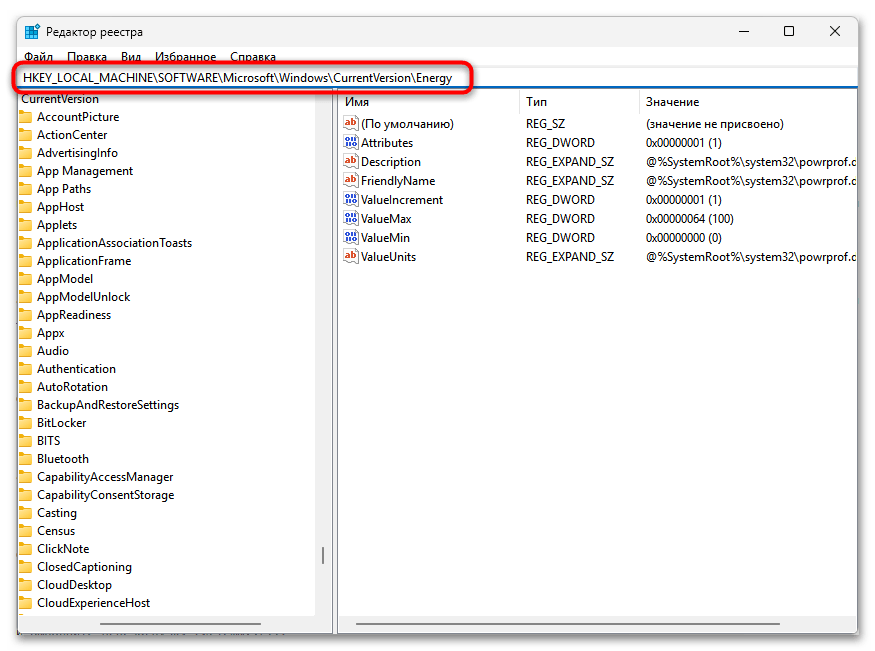This screenshot has width=875, height=651.
Task: Click the DWORD icon of ValueMax
Action: point(350,218)
